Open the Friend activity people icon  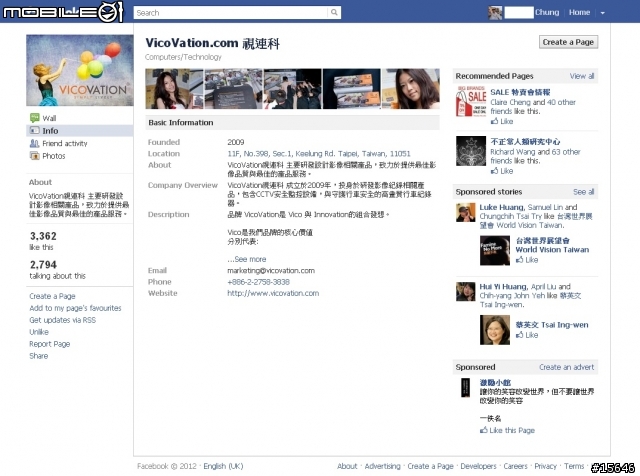pyautogui.click(x=35, y=143)
